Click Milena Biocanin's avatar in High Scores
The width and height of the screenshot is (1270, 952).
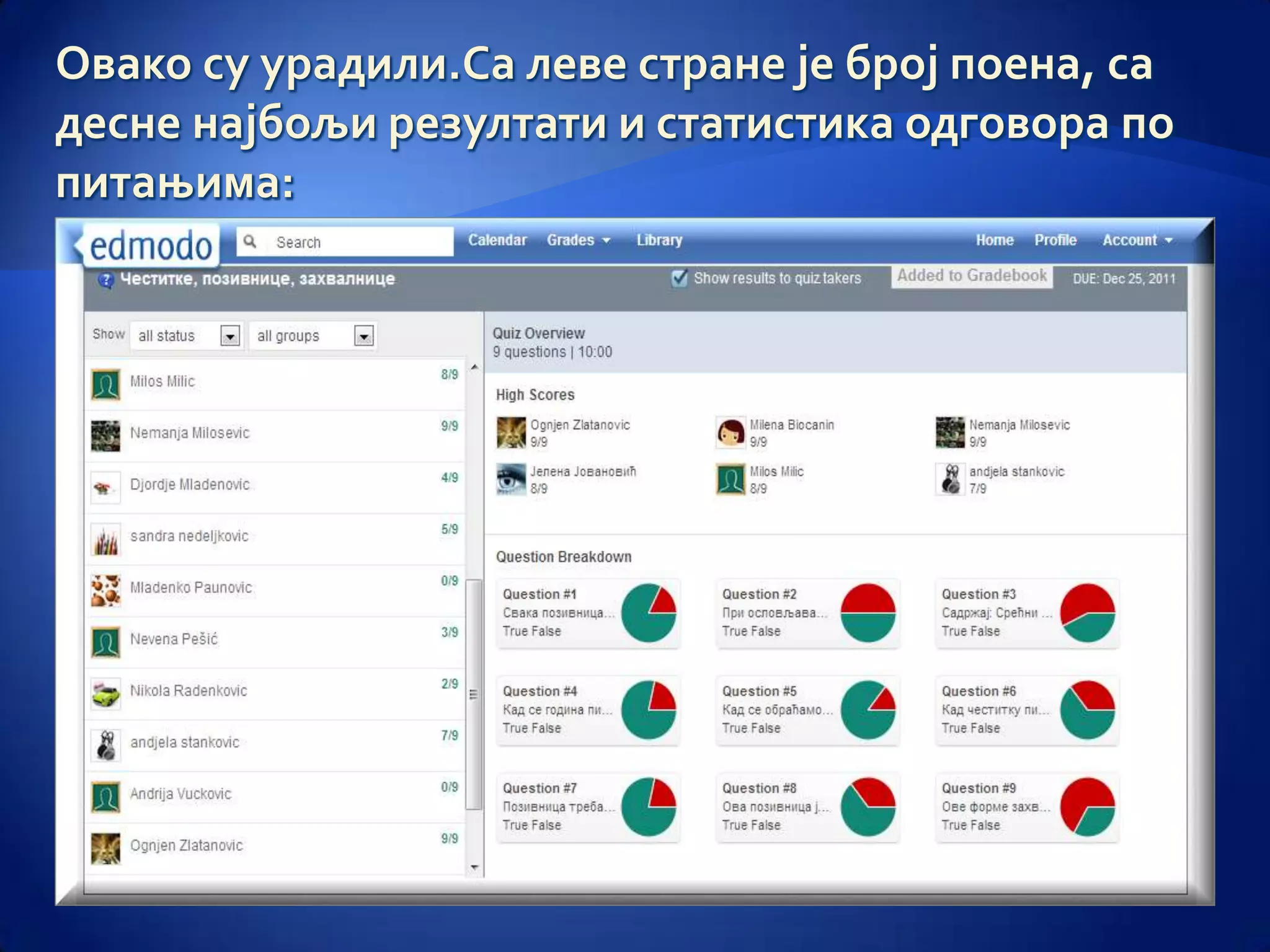(730, 433)
